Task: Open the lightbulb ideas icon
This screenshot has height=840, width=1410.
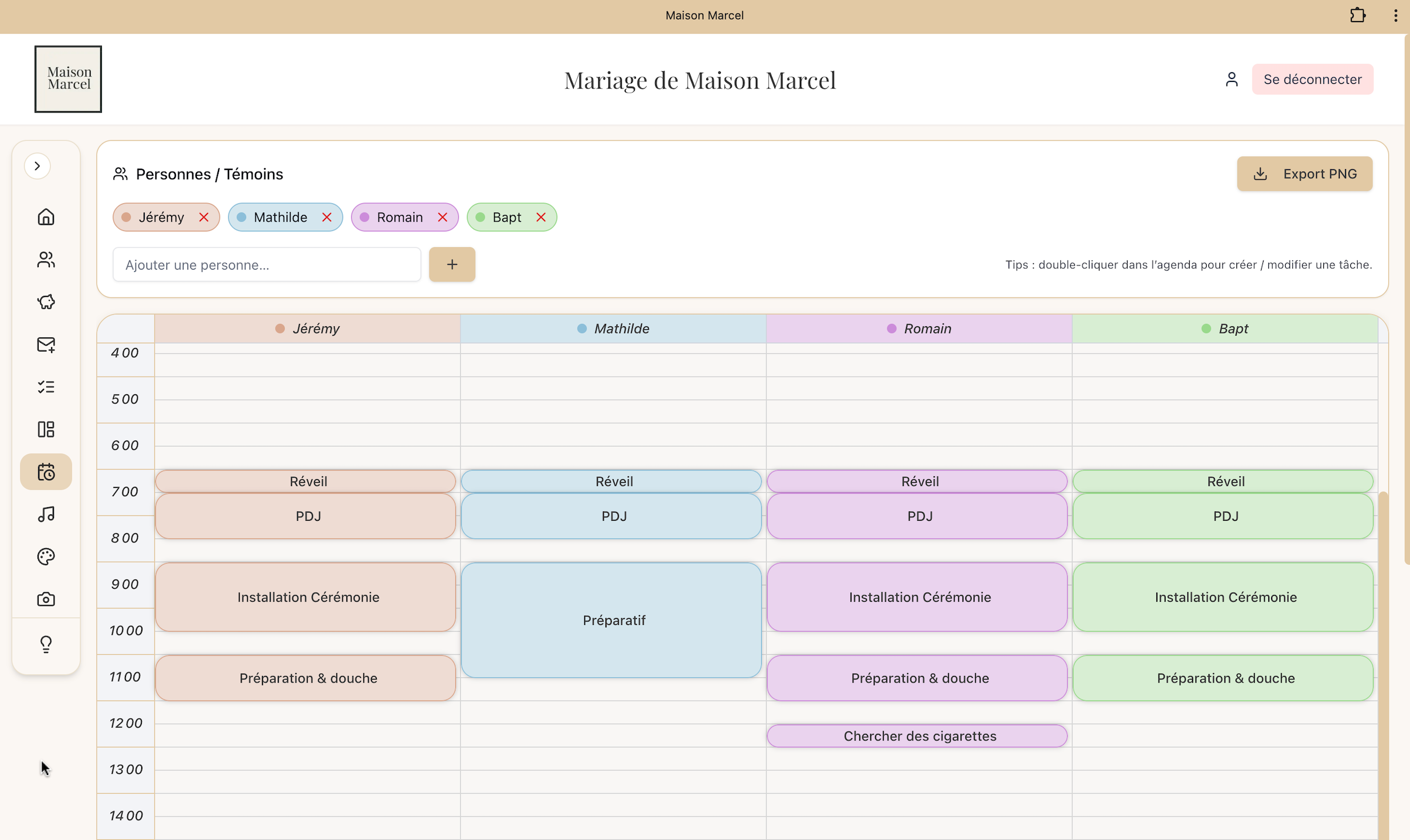Action: 46,644
